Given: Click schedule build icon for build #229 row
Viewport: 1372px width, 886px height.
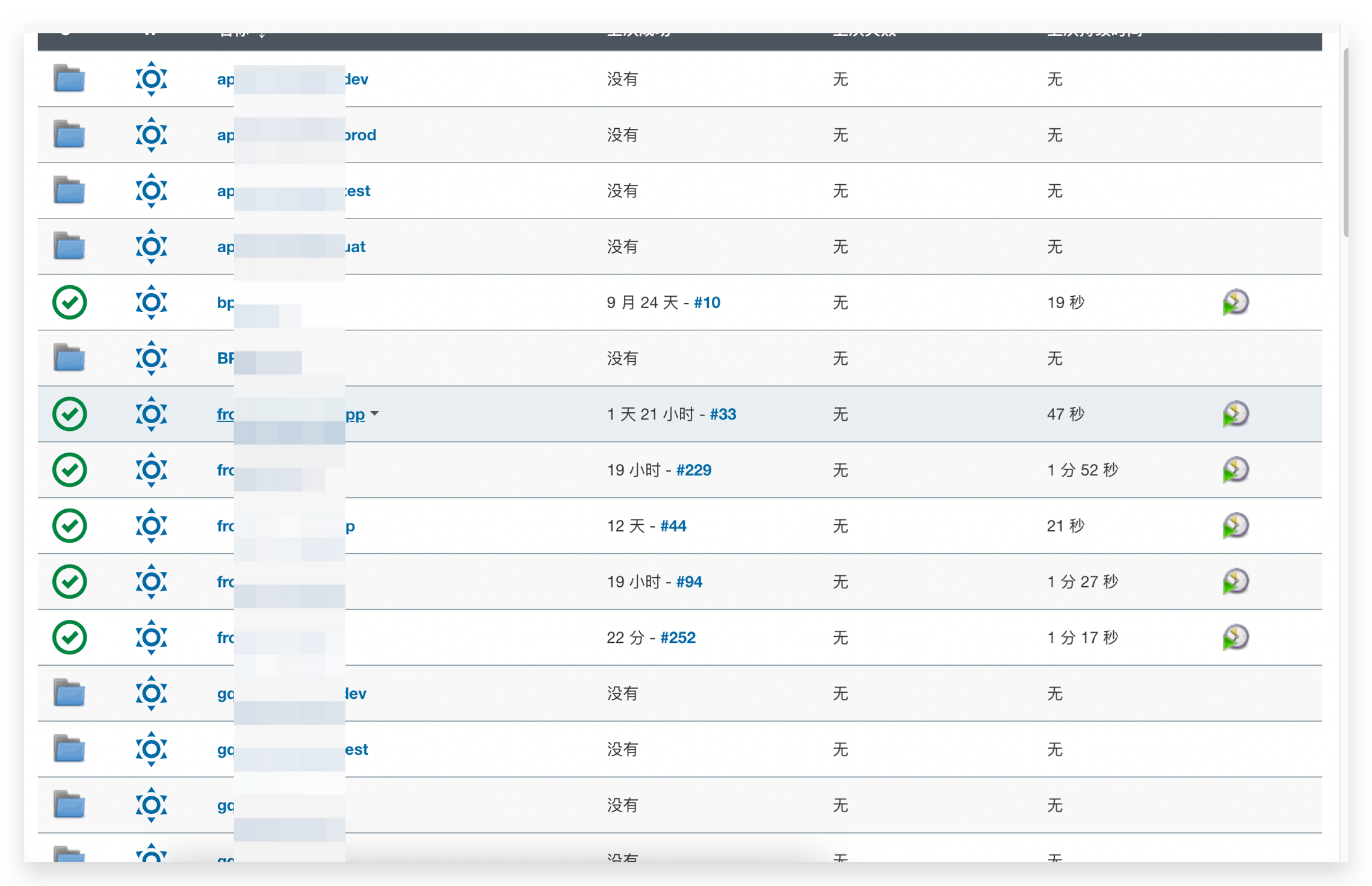Looking at the screenshot, I should coord(1235,470).
